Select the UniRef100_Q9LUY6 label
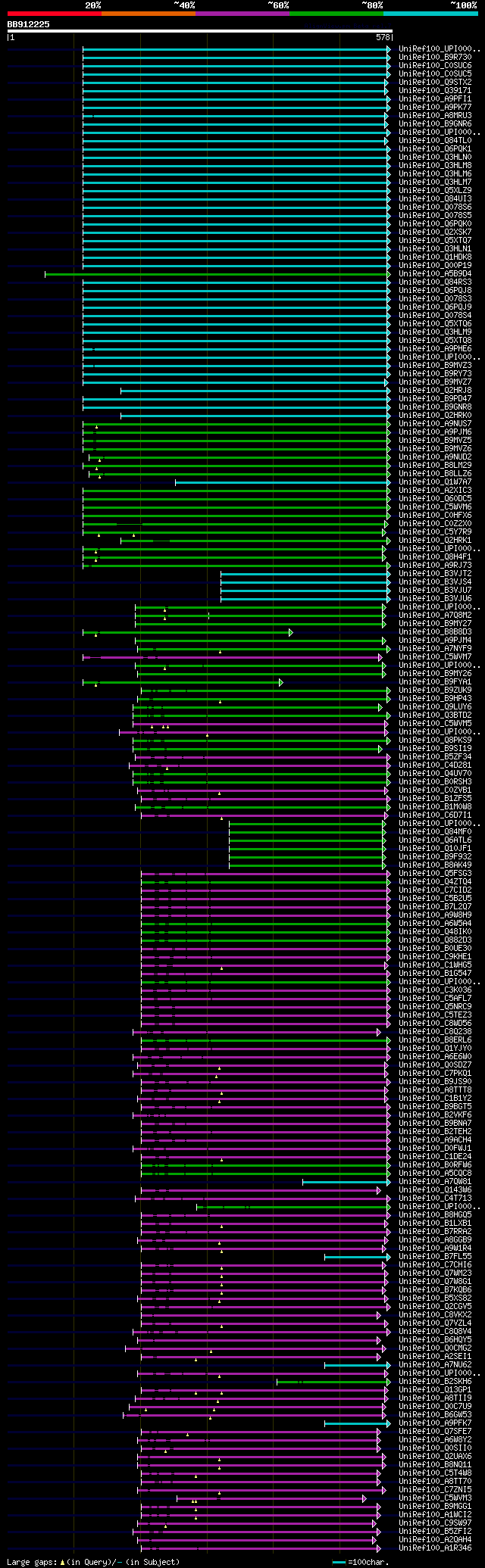Image resolution: width=485 pixels, height=1568 pixels. tap(435, 706)
